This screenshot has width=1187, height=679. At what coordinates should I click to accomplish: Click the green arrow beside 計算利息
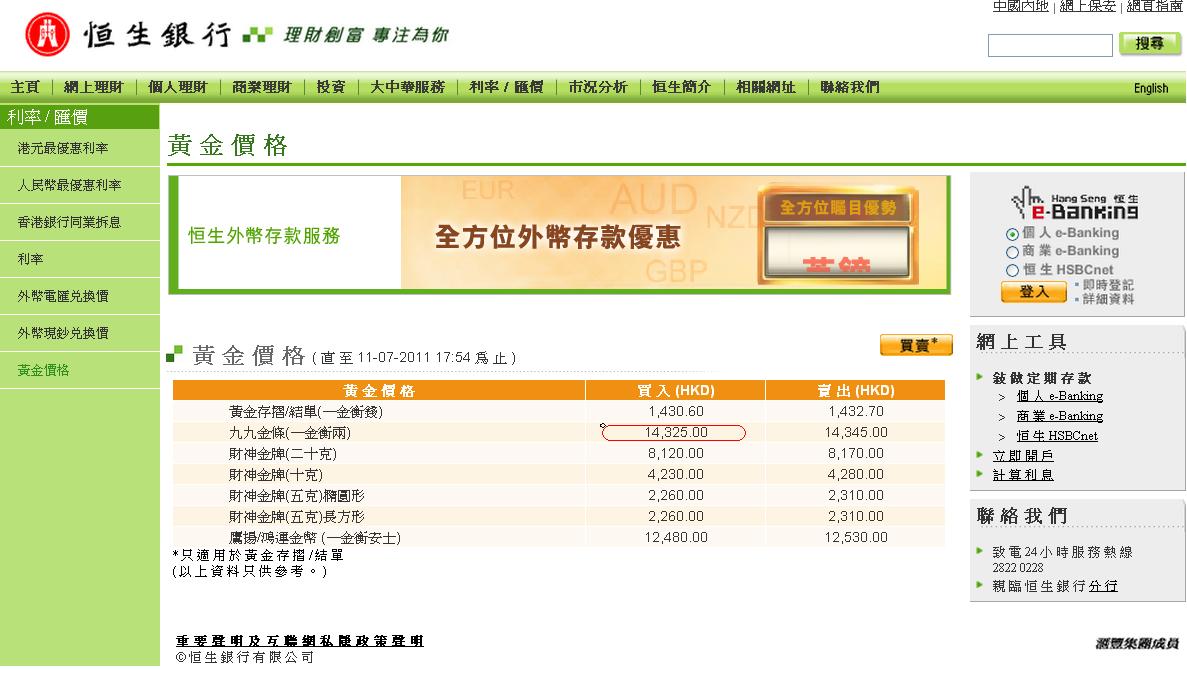pyautogui.click(x=980, y=474)
